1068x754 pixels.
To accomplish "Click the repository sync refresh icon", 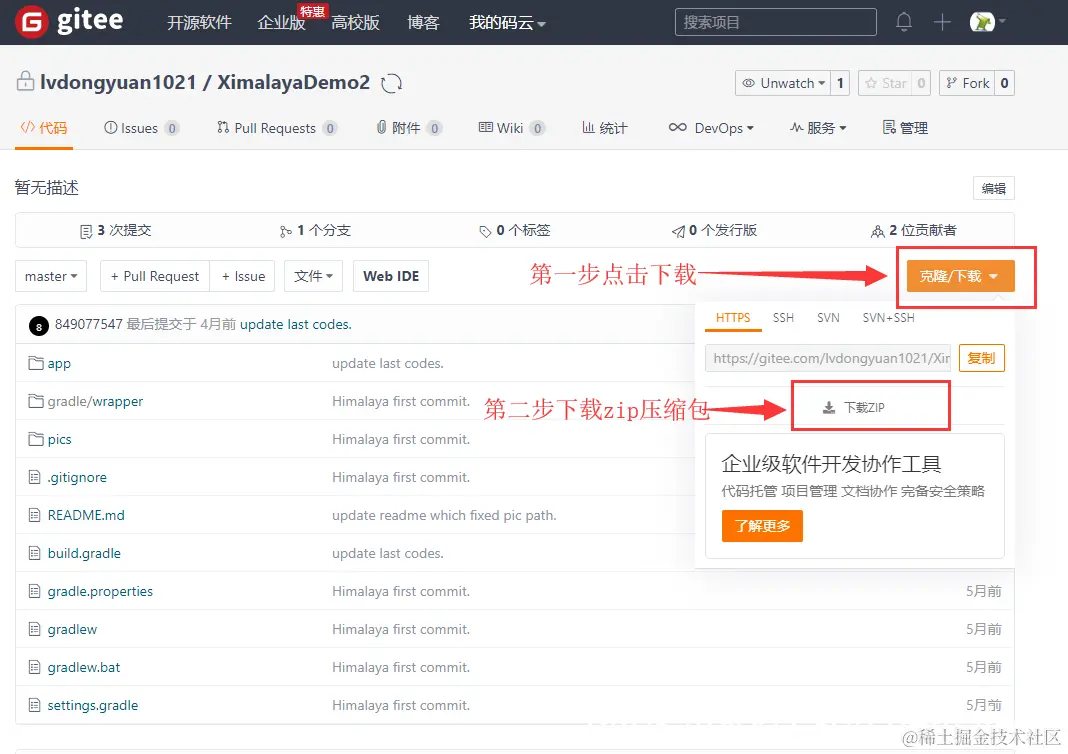I will (x=391, y=83).
